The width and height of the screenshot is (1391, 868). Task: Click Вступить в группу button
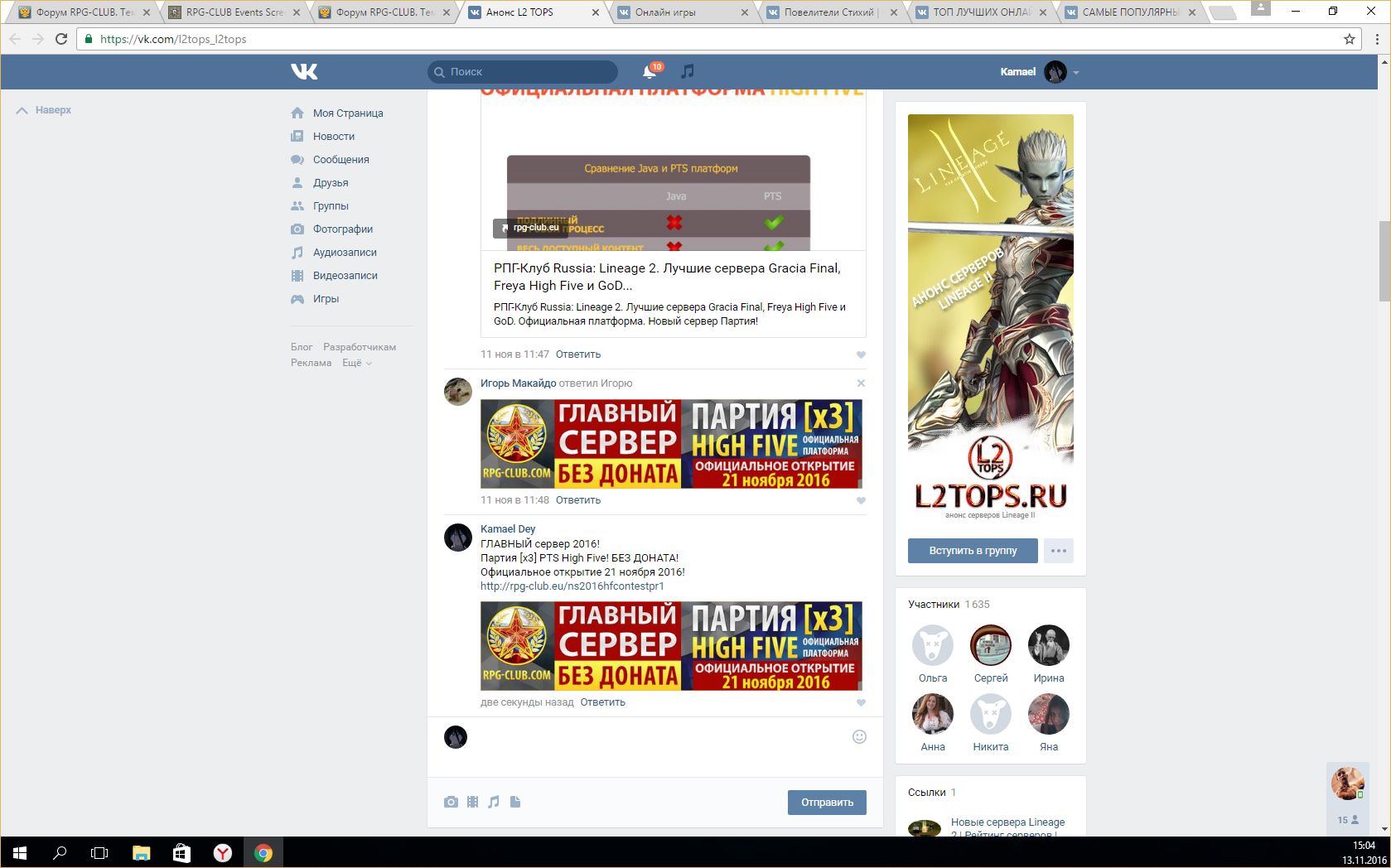coord(973,551)
